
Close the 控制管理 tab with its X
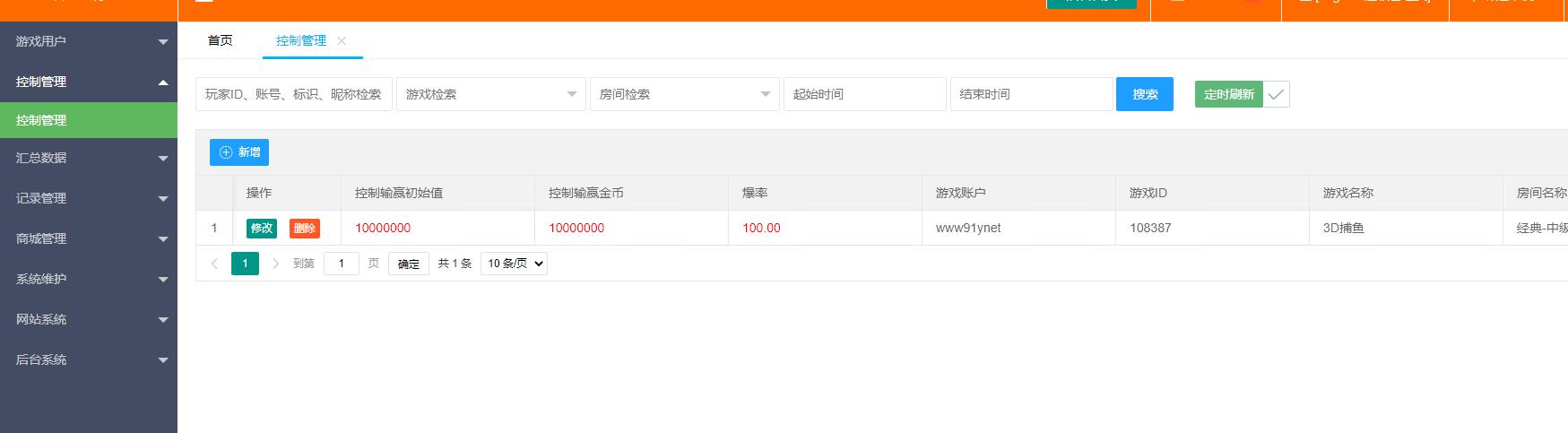pos(342,40)
